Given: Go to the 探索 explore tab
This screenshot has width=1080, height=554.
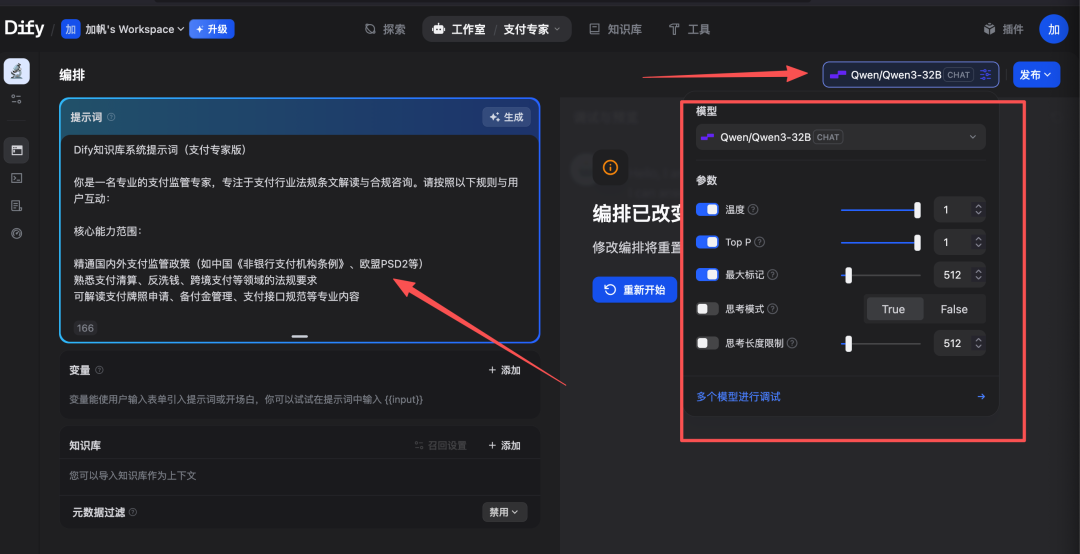Looking at the screenshot, I should pos(385,29).
